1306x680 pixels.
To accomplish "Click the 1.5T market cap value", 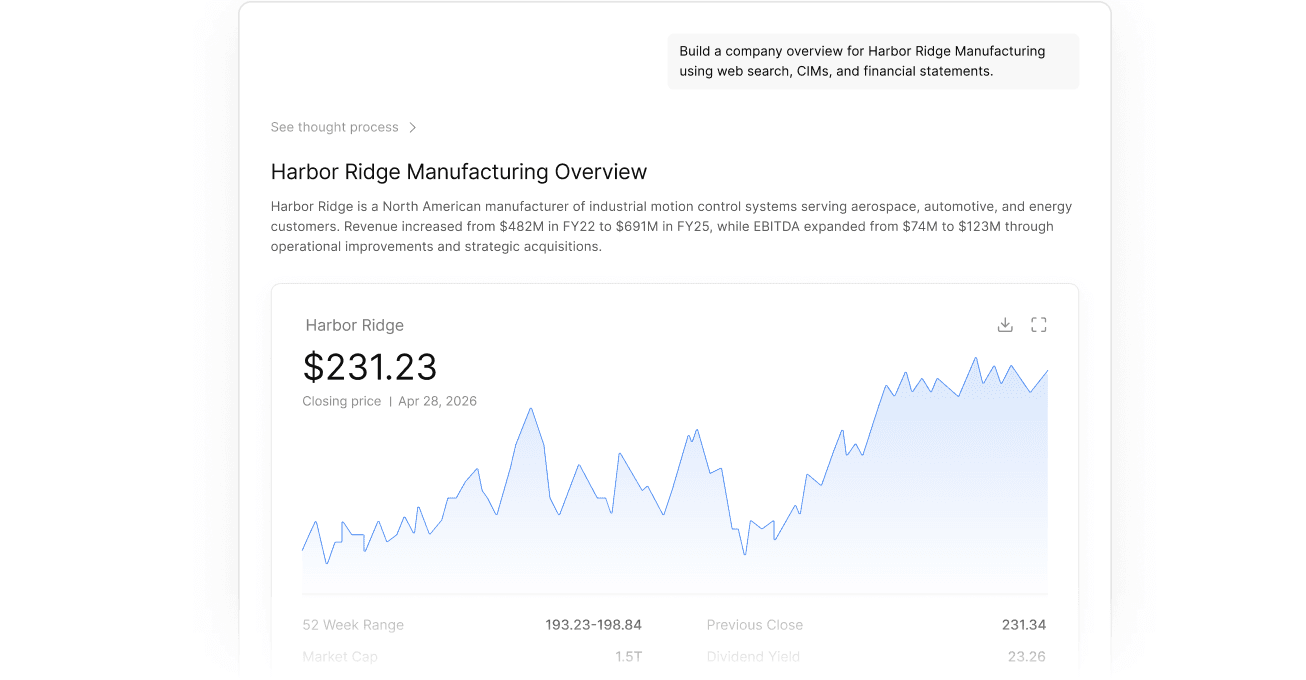I will point(628,657).
